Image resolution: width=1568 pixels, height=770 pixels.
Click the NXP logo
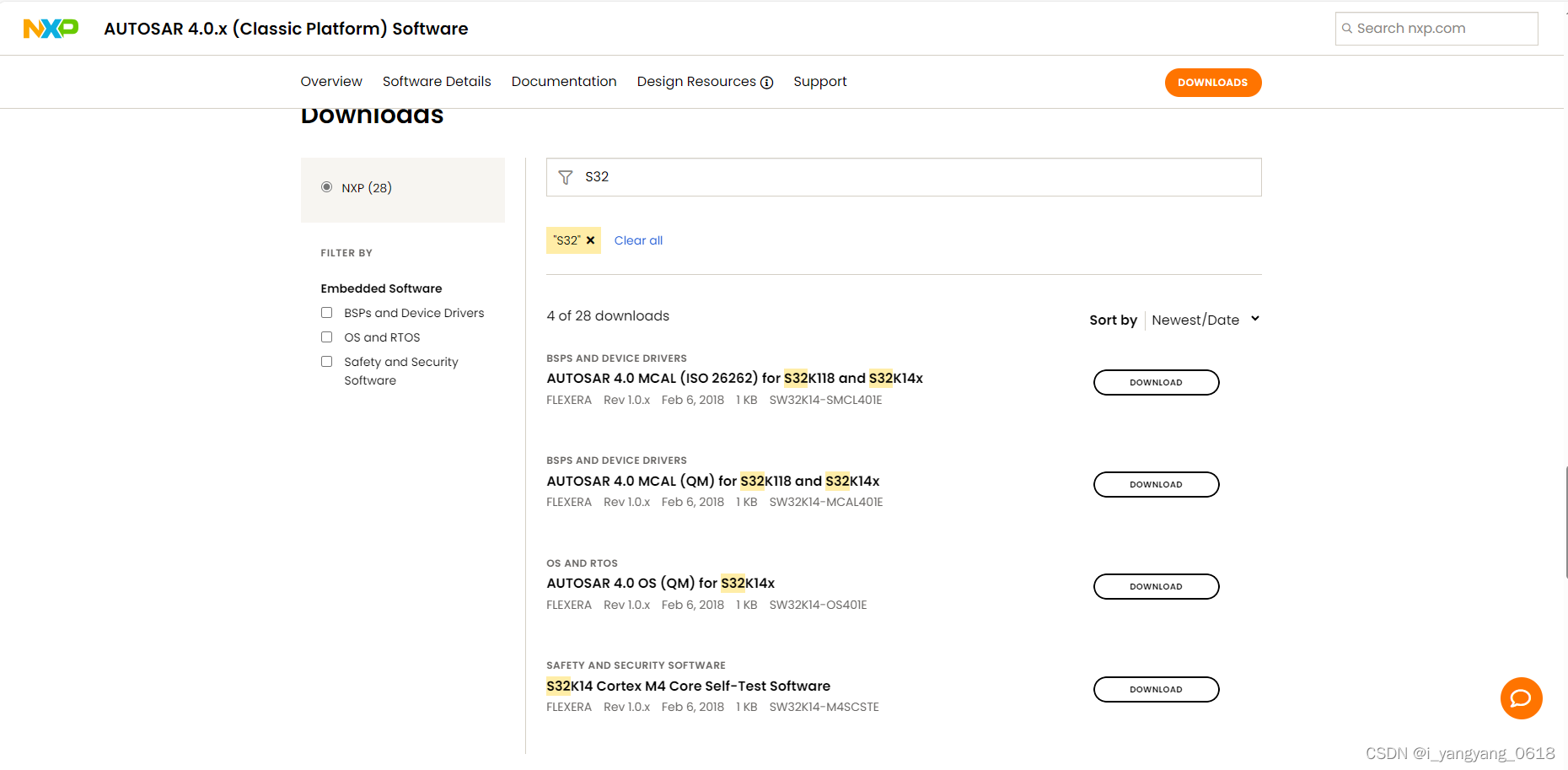[x=51, y=29]
